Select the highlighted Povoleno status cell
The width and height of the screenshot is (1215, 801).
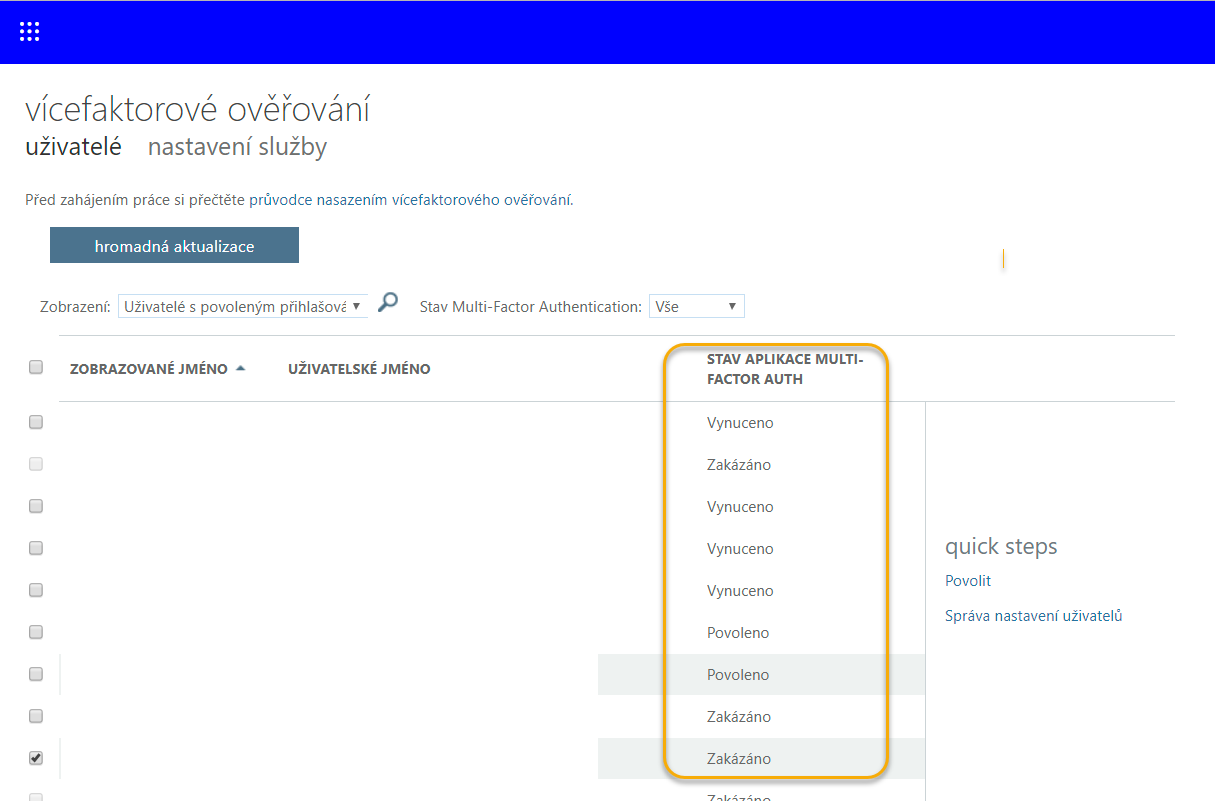[x=738, y=675]
